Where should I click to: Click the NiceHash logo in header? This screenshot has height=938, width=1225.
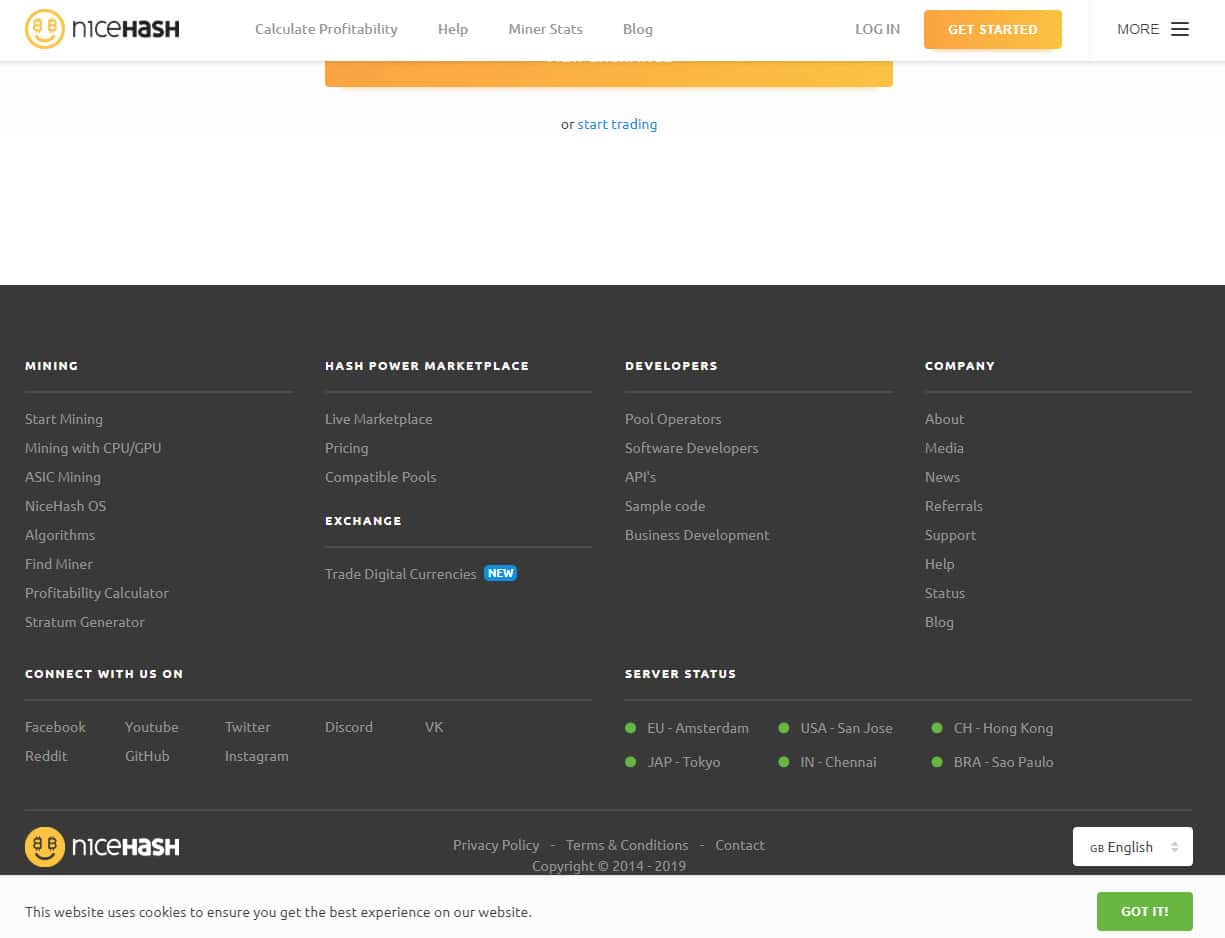(x=102, y=29)
